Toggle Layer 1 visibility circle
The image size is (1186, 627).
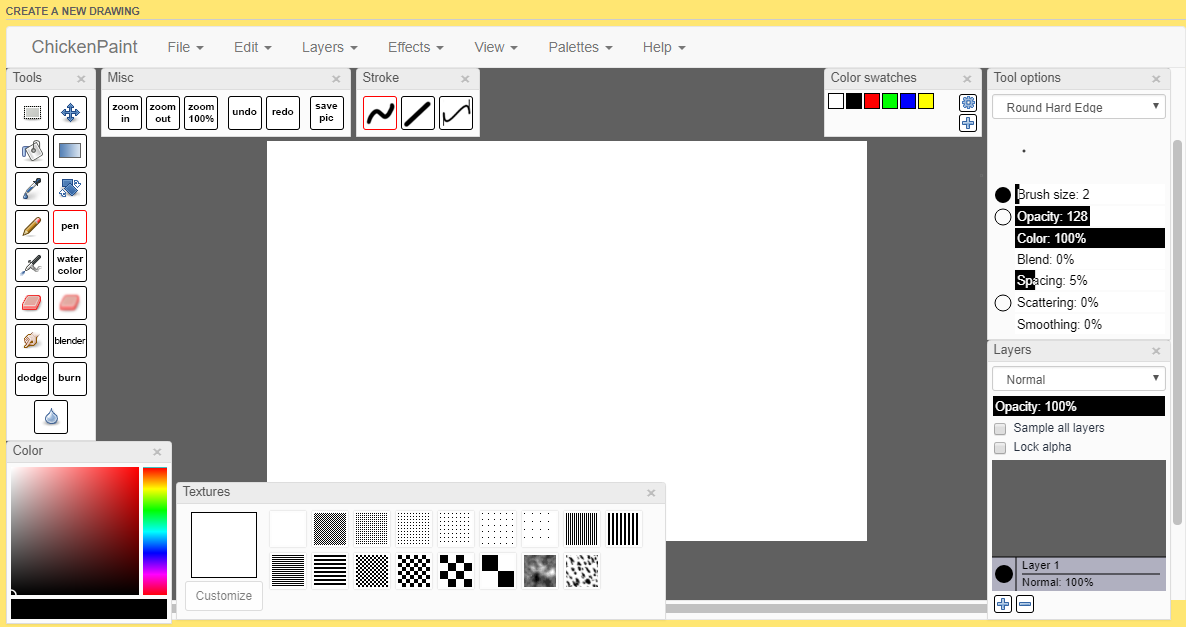point(1004,574)
